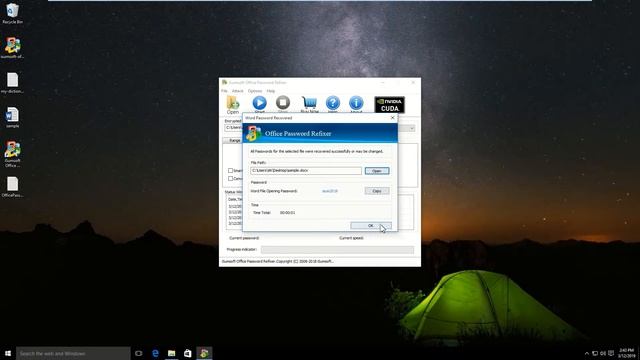
Task: Click the Time Total value 00:00:01
Action: [x=287, y=213]
